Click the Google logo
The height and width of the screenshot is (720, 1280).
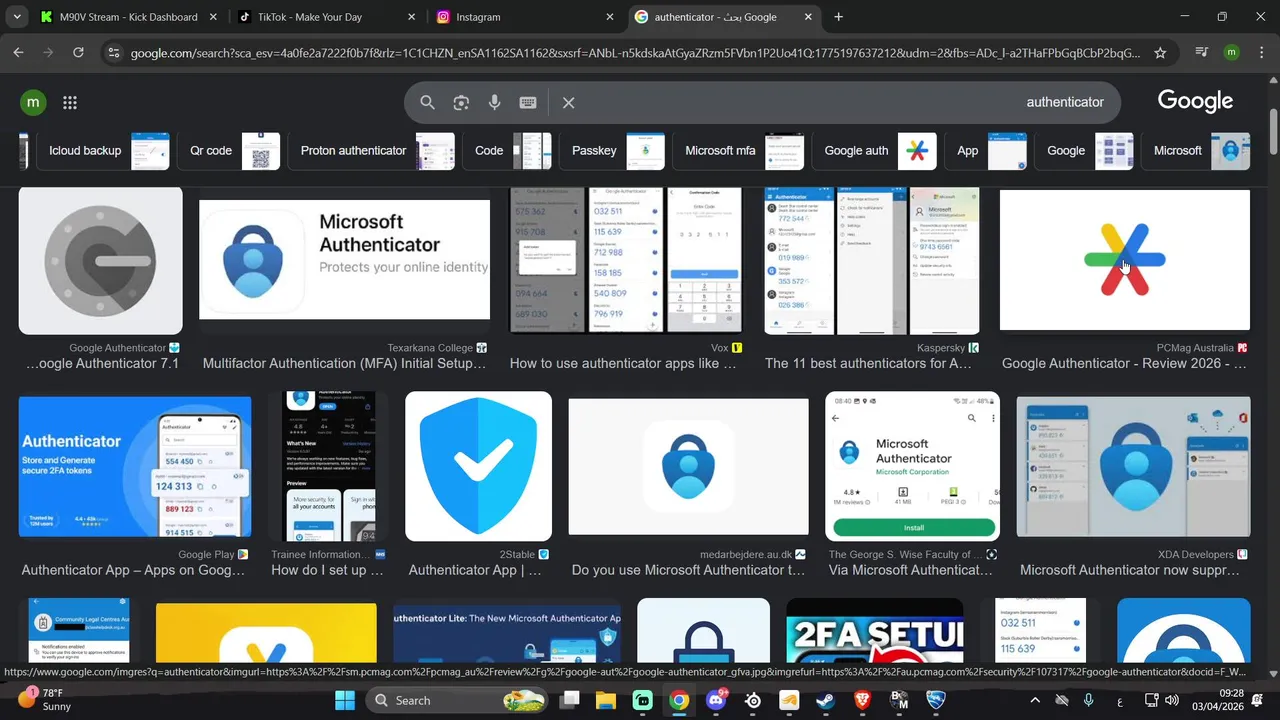[x=1195, y=101]
